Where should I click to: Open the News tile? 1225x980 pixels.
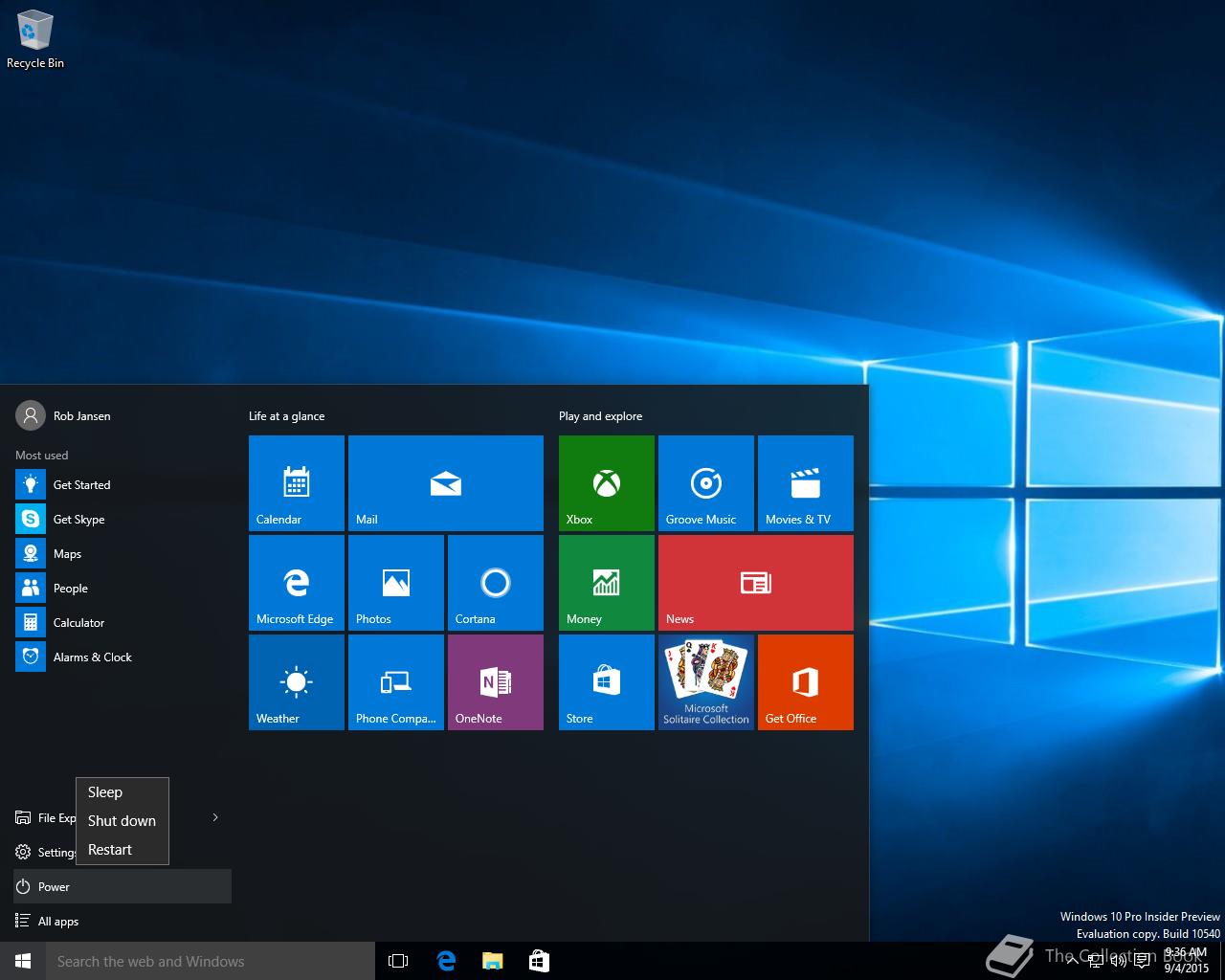pyautogui.click(x=756, y=583)
